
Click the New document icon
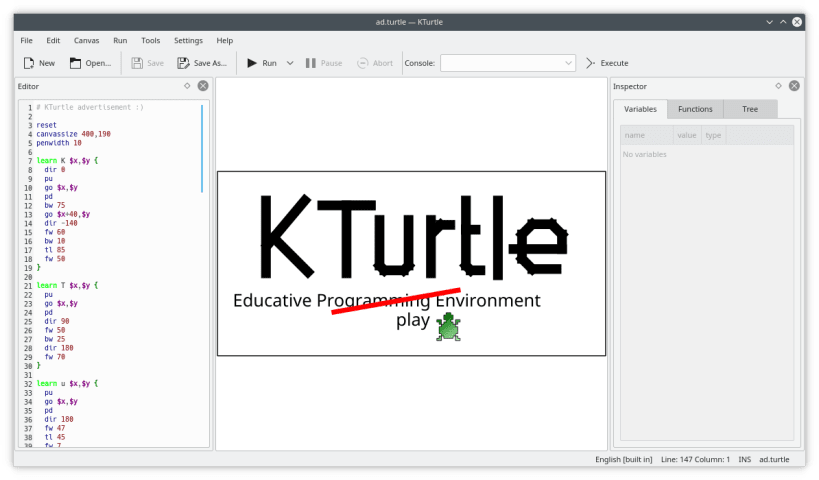point(29,63)
